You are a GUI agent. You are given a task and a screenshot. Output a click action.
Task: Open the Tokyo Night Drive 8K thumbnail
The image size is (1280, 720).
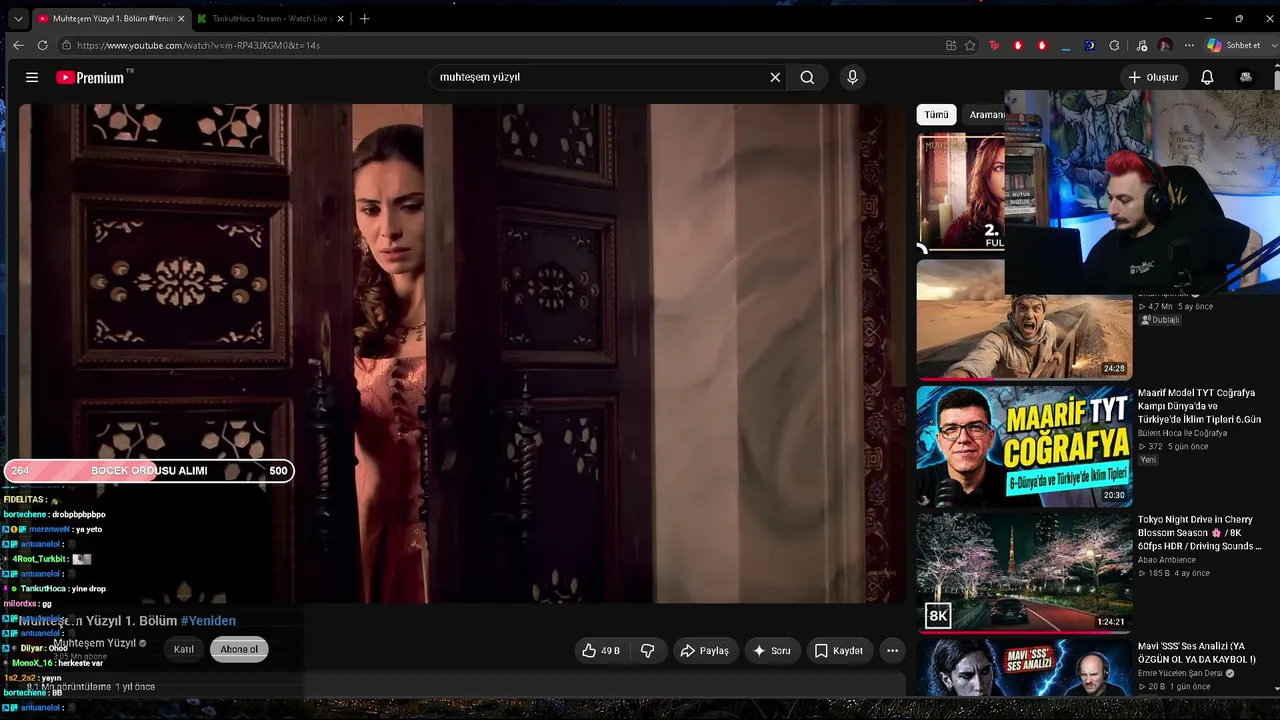1024,573
